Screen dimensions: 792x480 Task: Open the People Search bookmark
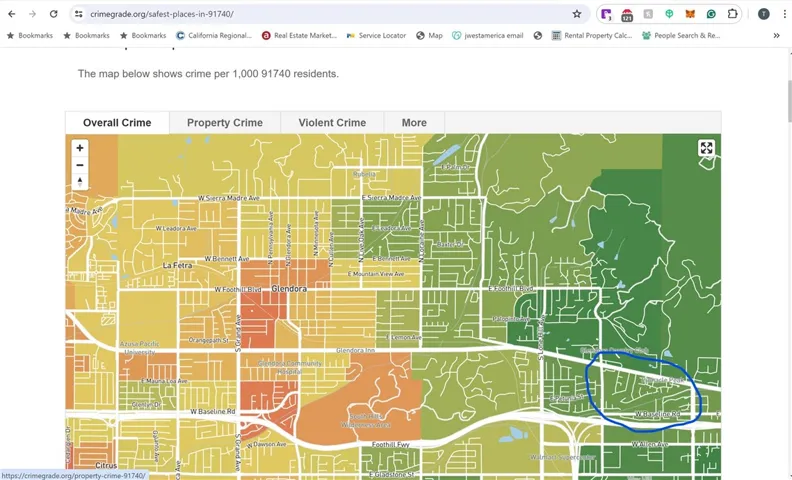coord(681,35)
